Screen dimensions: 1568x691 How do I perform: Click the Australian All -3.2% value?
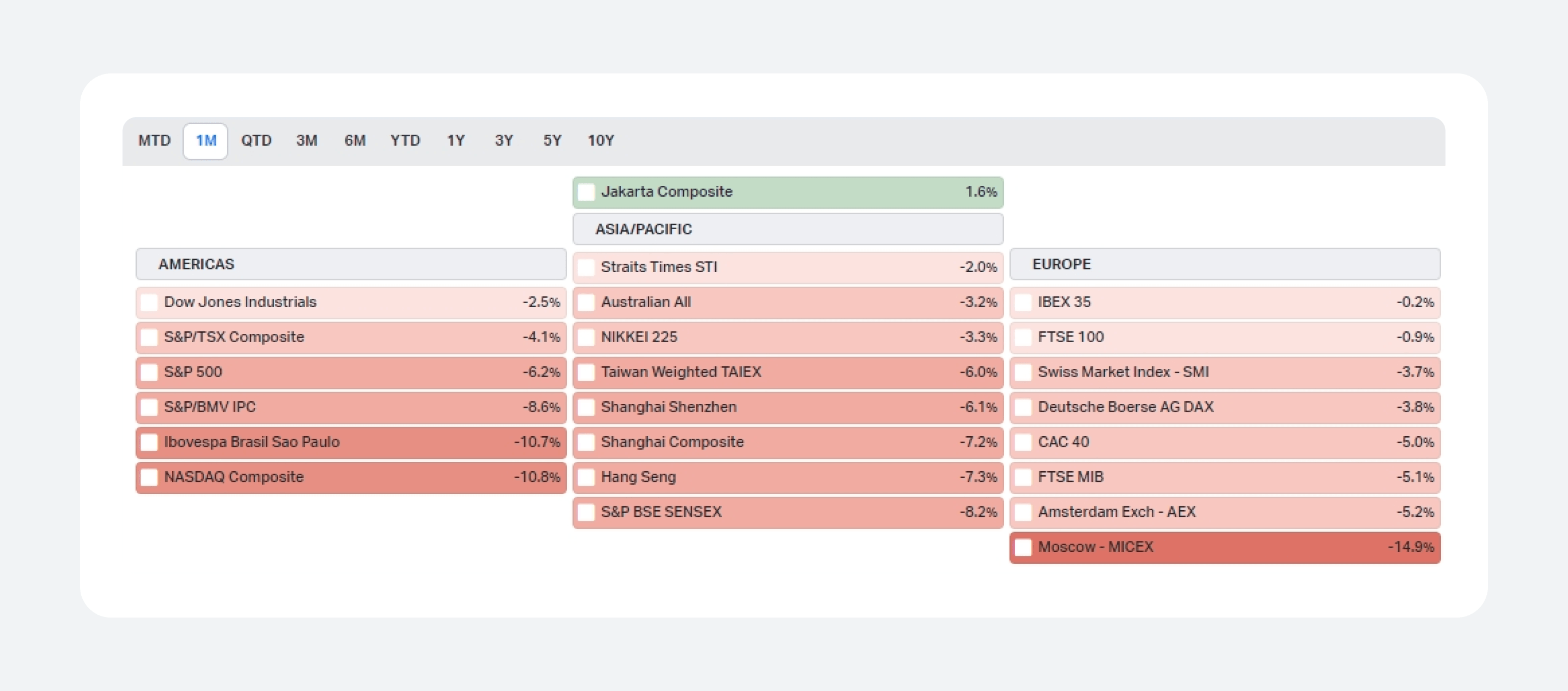tap(978, 302)
